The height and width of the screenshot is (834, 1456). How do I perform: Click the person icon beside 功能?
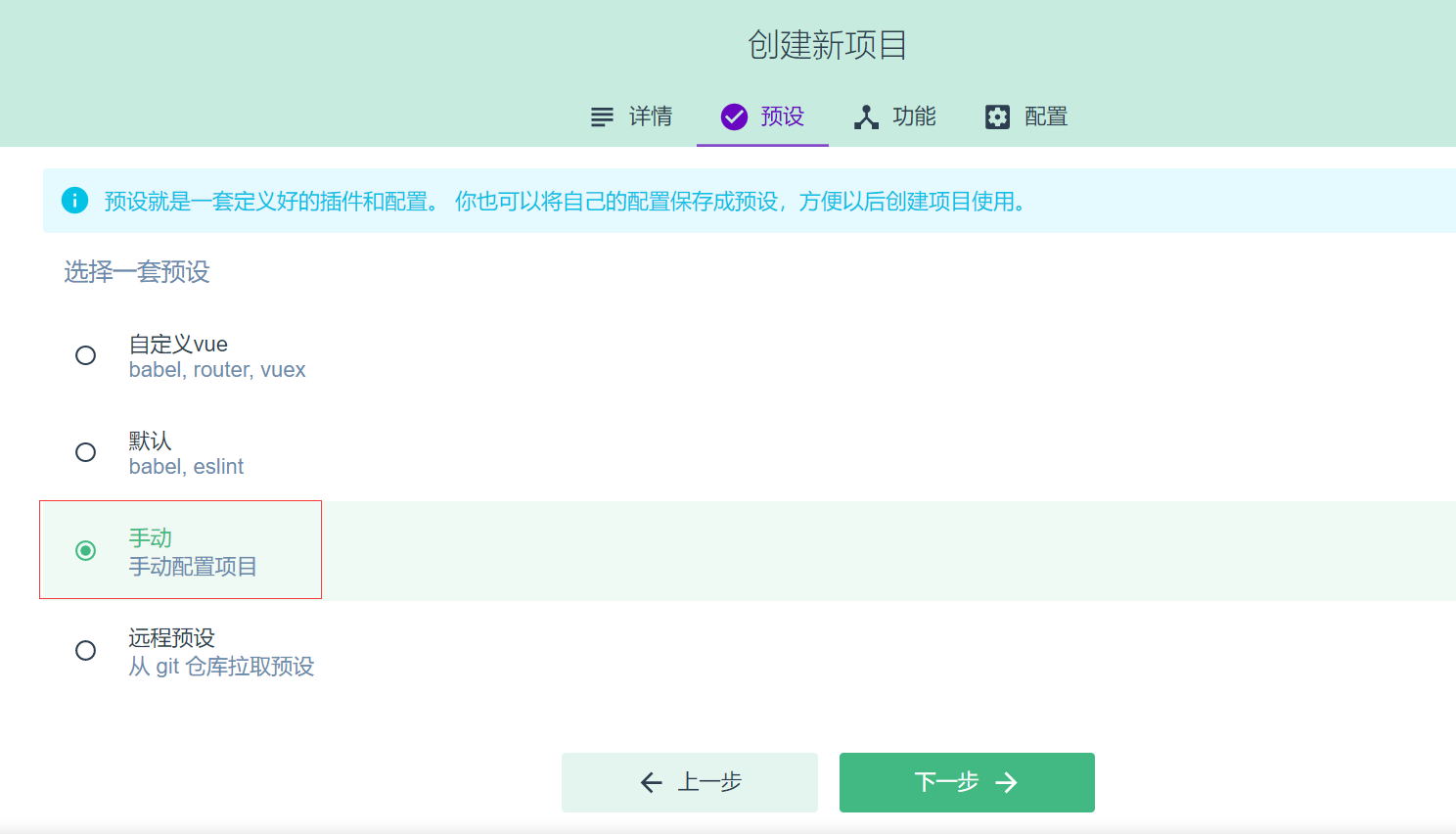(x=865, y=116)
